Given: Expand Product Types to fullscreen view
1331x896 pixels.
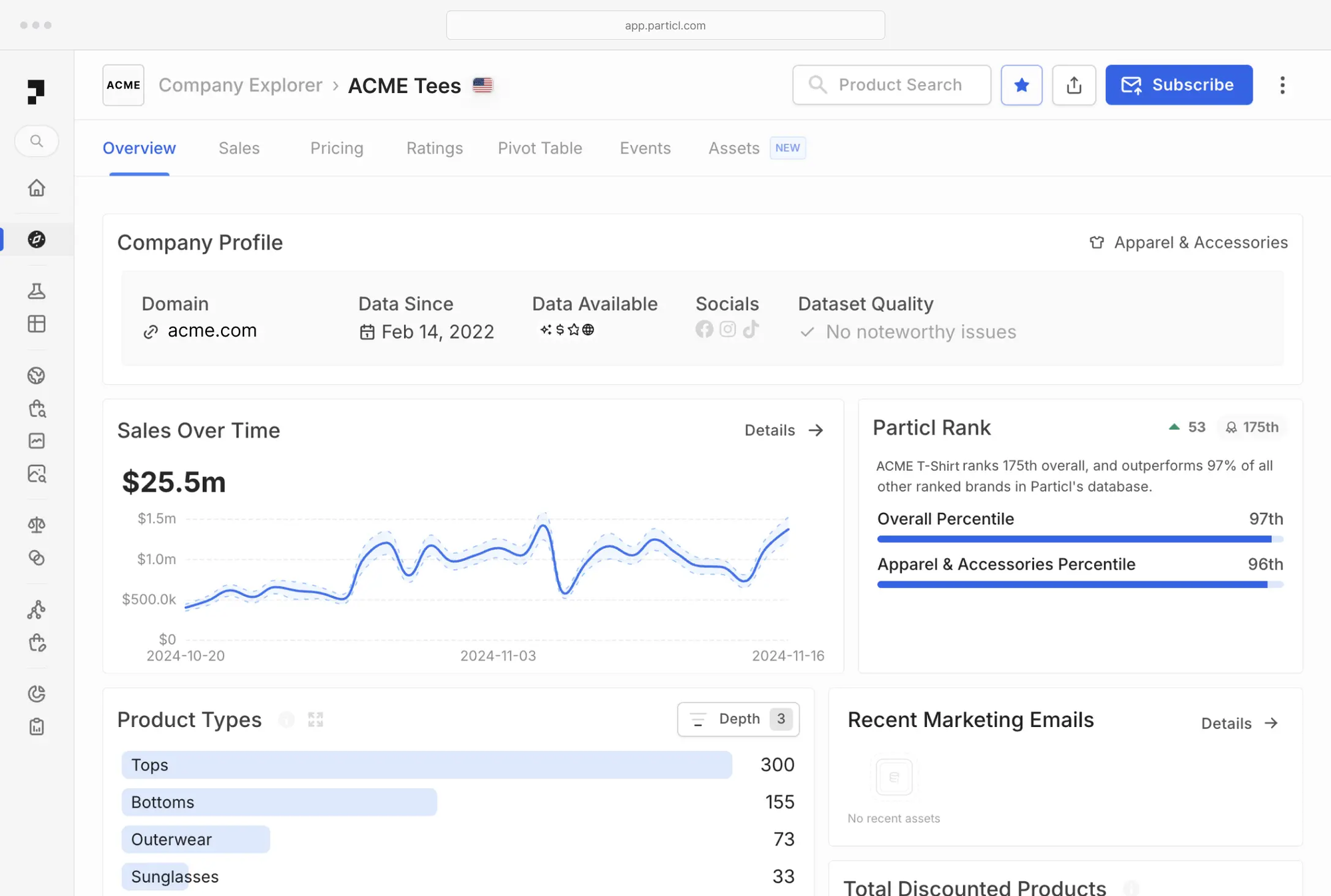Looking at the screenshot, I should pyautogui.click(x=315, y=719).
